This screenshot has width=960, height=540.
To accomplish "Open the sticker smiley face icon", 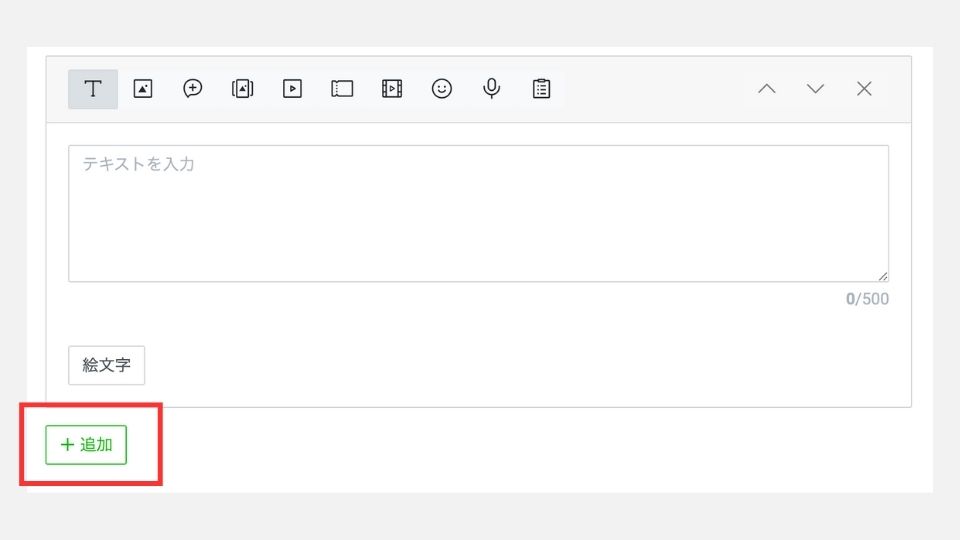I will point(441,89).
